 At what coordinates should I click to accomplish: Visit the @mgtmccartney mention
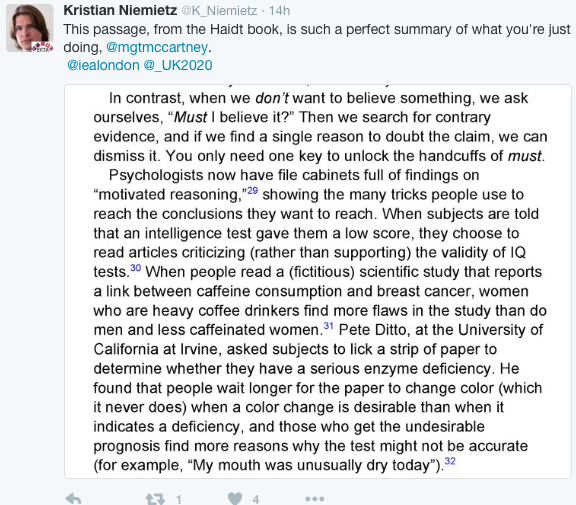157,47
